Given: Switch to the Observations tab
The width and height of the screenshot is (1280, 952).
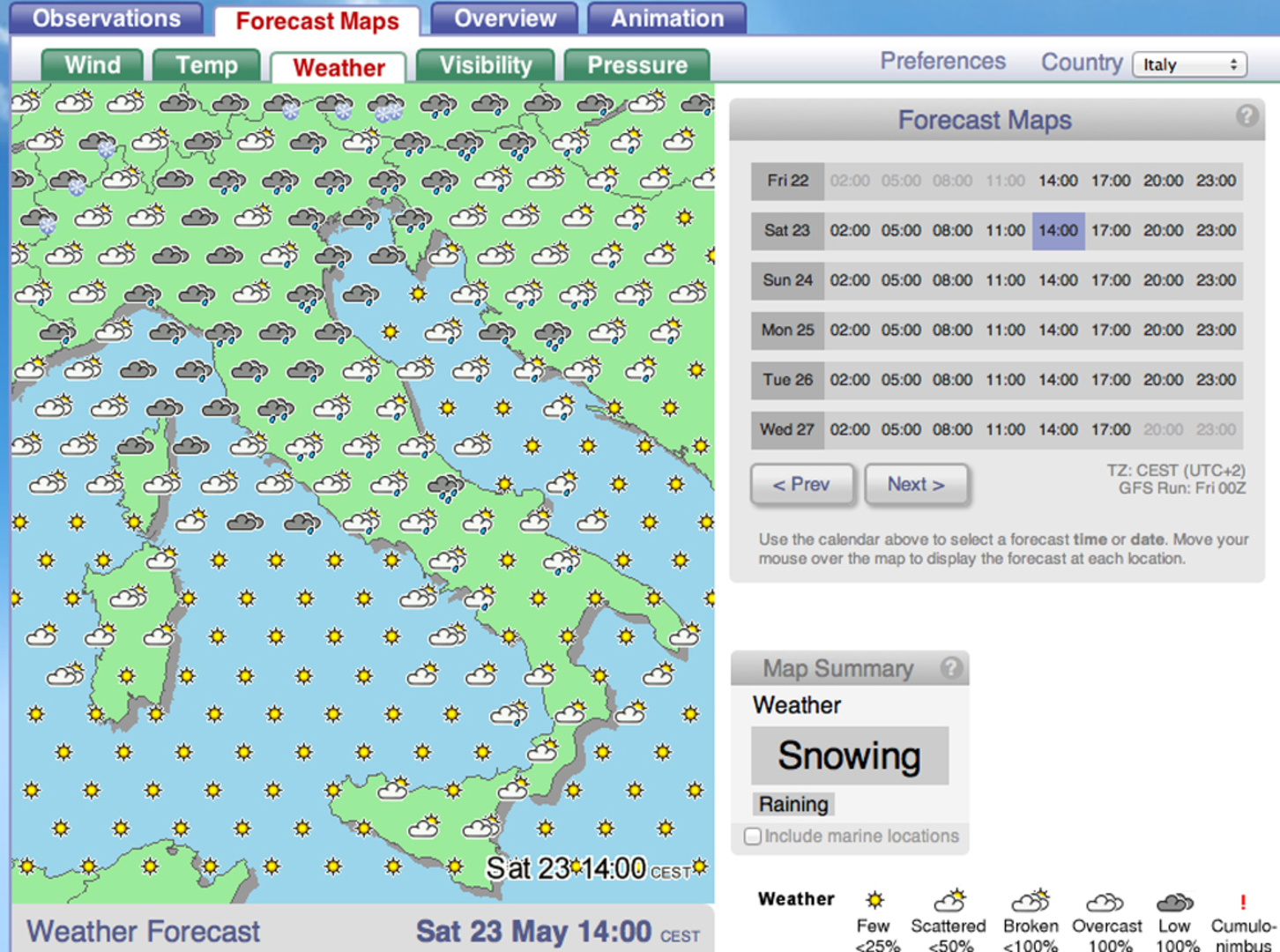Looking at the screenshot, I should point(107,19).
